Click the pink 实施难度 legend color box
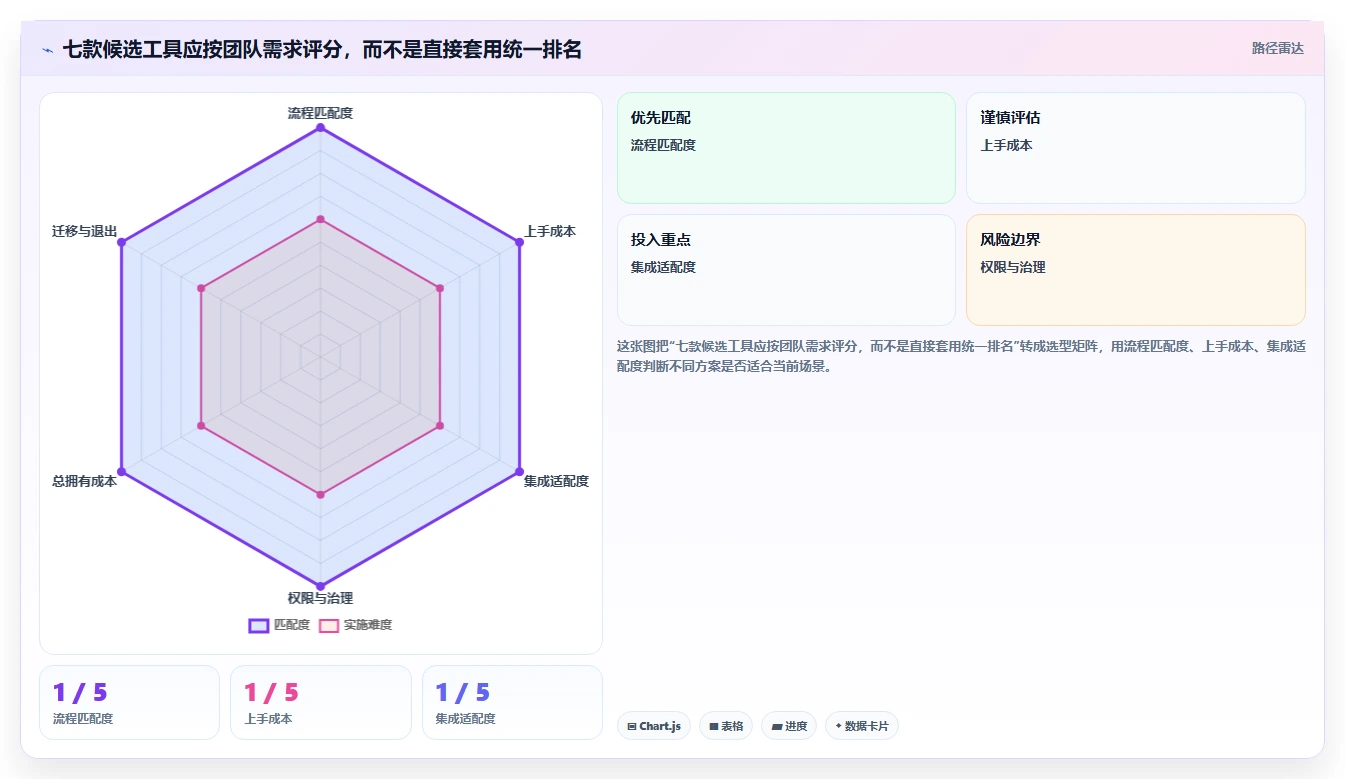 pos(328,625)
